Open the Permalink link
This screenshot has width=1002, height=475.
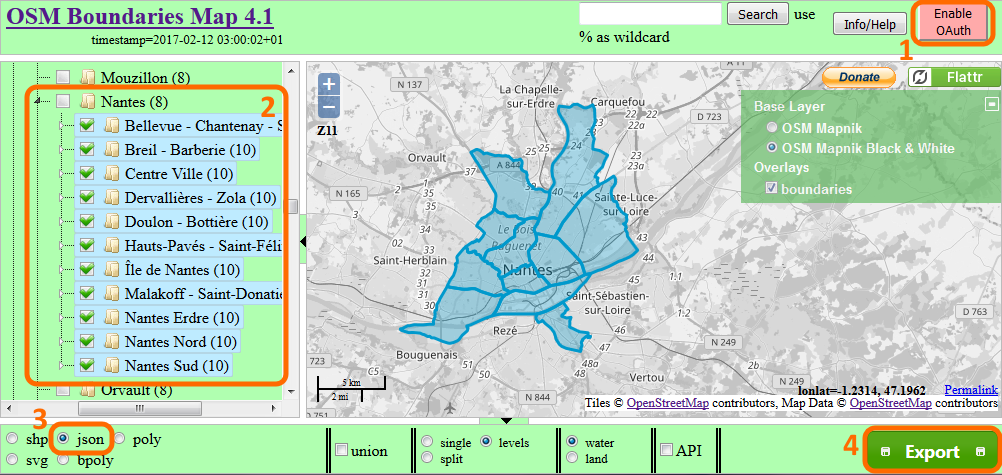click(970, 389)
